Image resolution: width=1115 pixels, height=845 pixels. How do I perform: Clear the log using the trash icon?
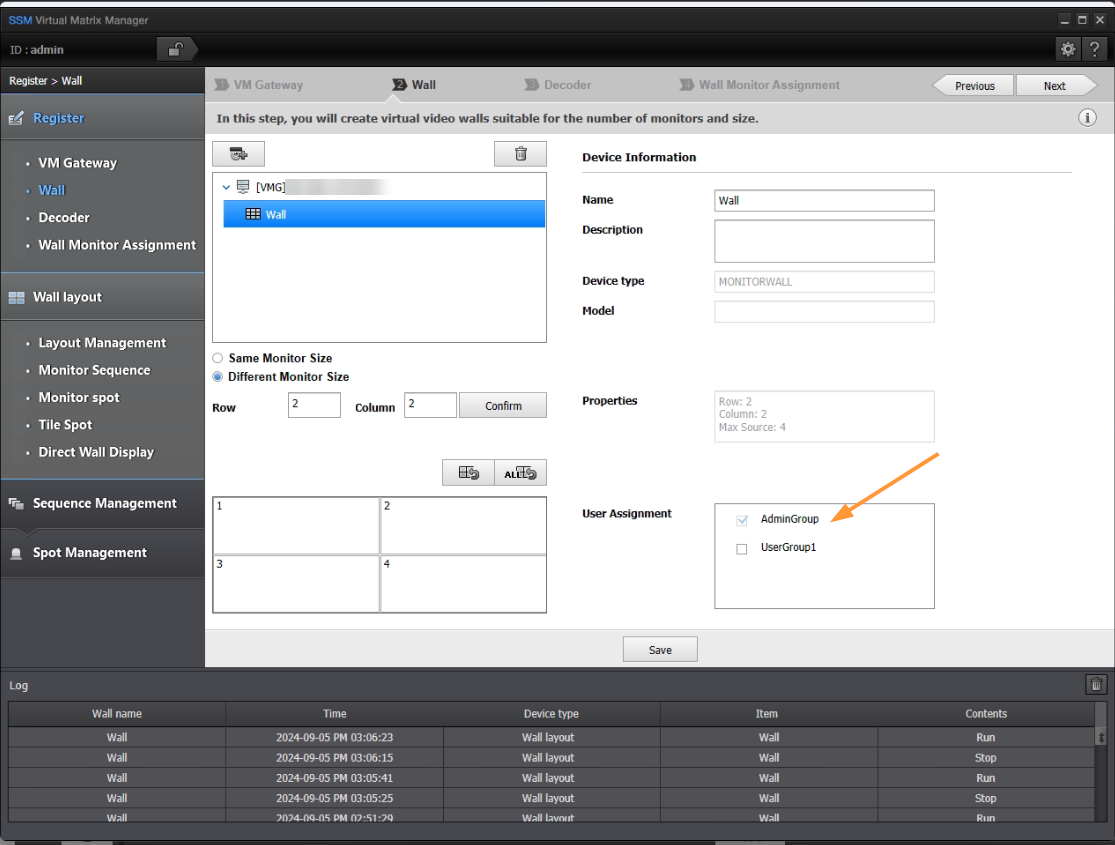coord(1096,684)
